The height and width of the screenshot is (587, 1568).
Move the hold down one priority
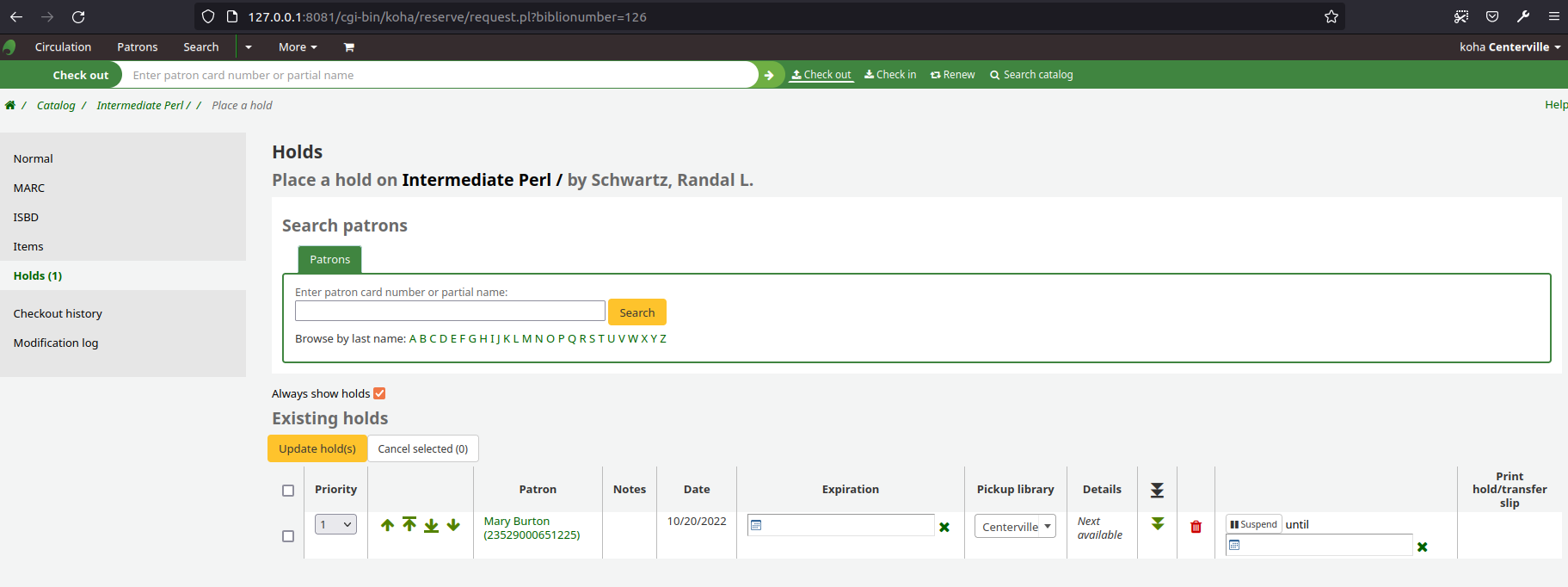[x=453, y=525]
